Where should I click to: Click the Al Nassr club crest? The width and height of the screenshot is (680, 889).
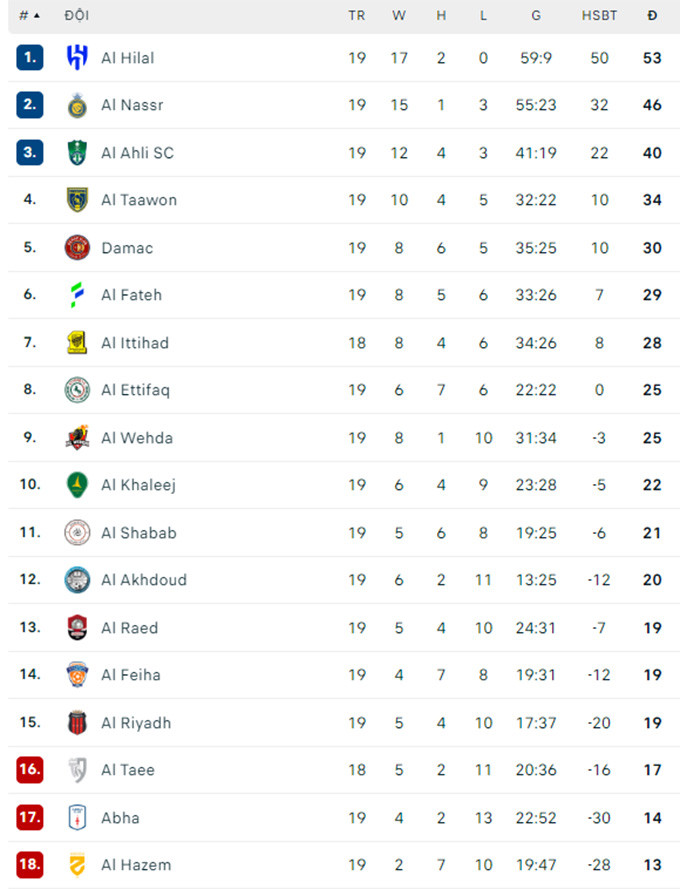click(x=77, y=105)
